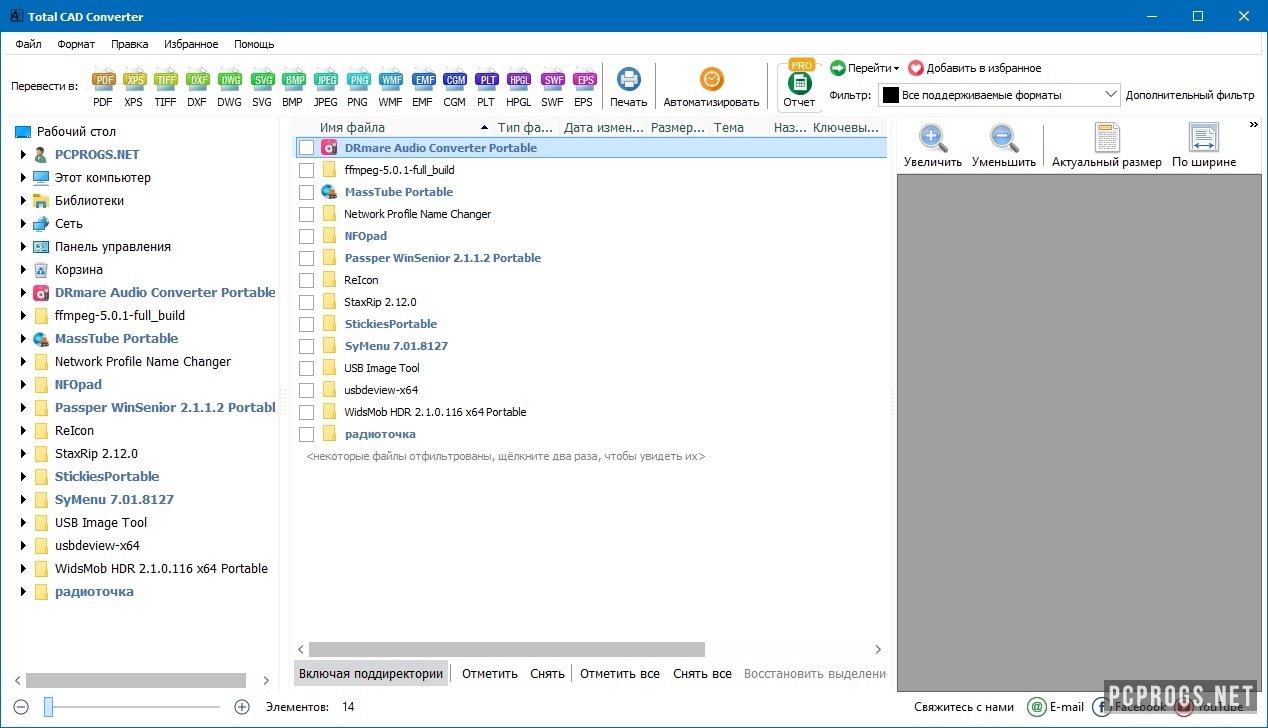Convert to PLT icon
This screenshot has width=1268, height=728.
[x=486, y=88]
